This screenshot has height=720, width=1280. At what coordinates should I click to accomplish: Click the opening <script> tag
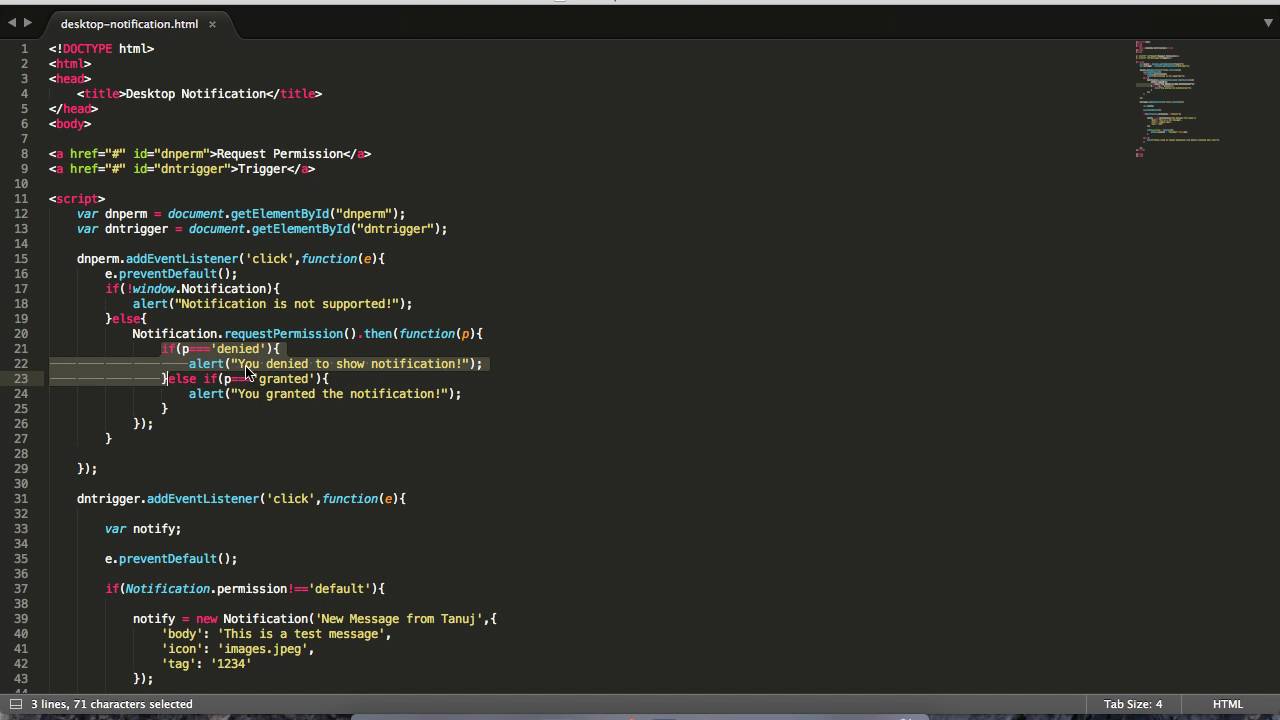coord(77,199)
